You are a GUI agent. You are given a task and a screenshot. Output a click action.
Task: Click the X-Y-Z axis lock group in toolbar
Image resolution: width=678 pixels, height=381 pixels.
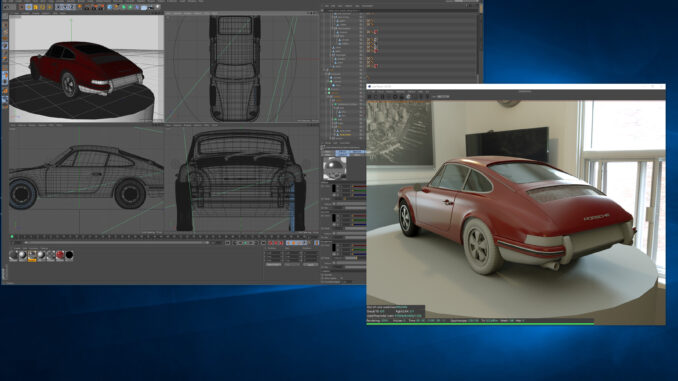click(65, 7)
